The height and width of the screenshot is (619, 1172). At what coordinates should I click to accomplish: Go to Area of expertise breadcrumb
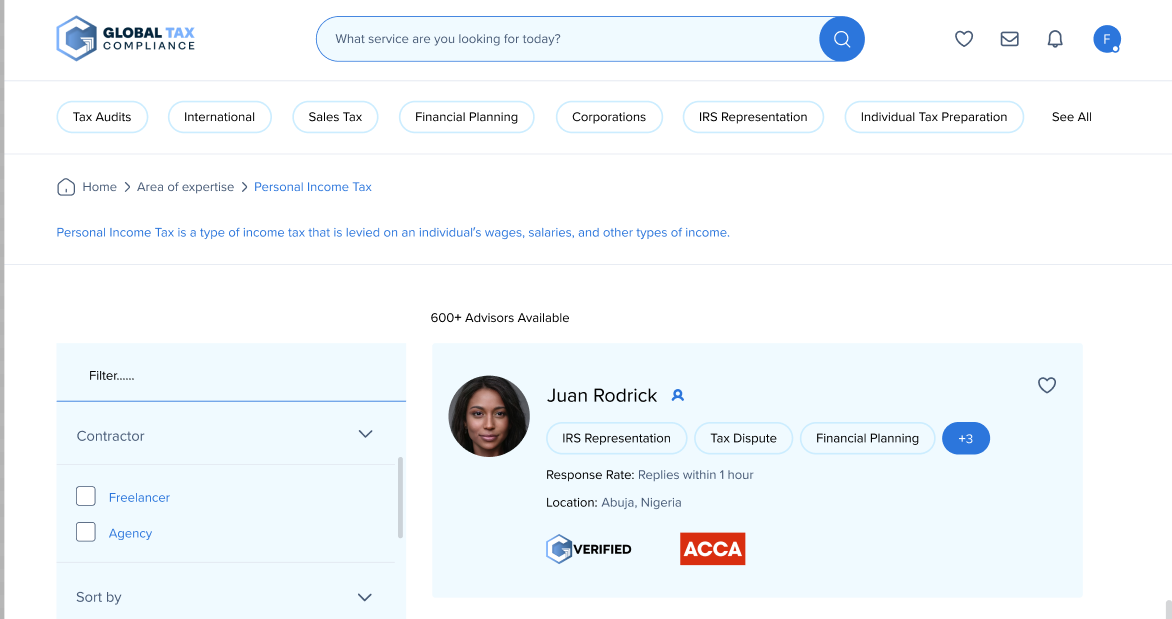[185, 187]
